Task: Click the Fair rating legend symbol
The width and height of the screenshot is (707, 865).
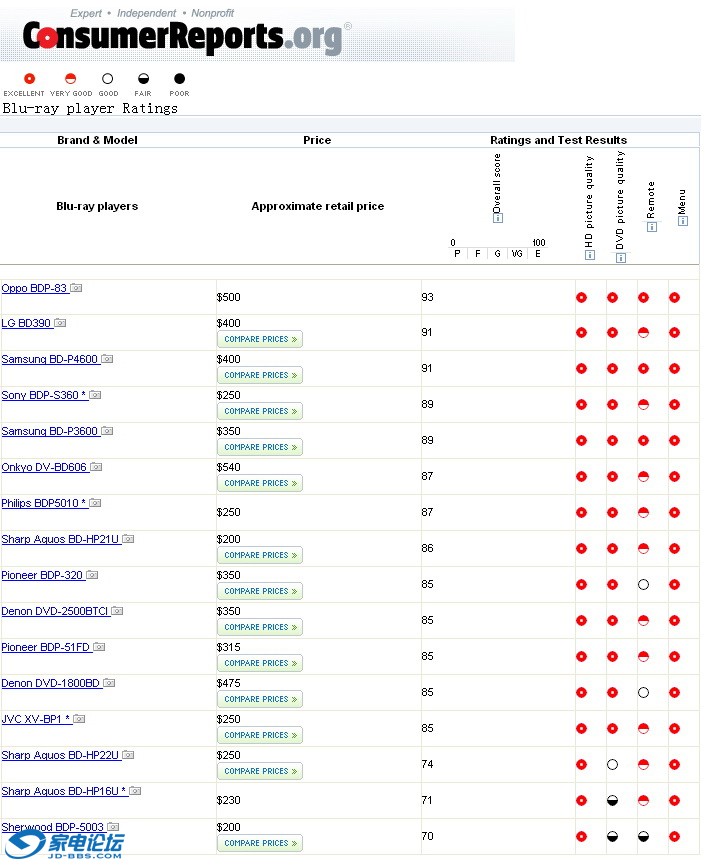Action: click(x=143, y=79)
